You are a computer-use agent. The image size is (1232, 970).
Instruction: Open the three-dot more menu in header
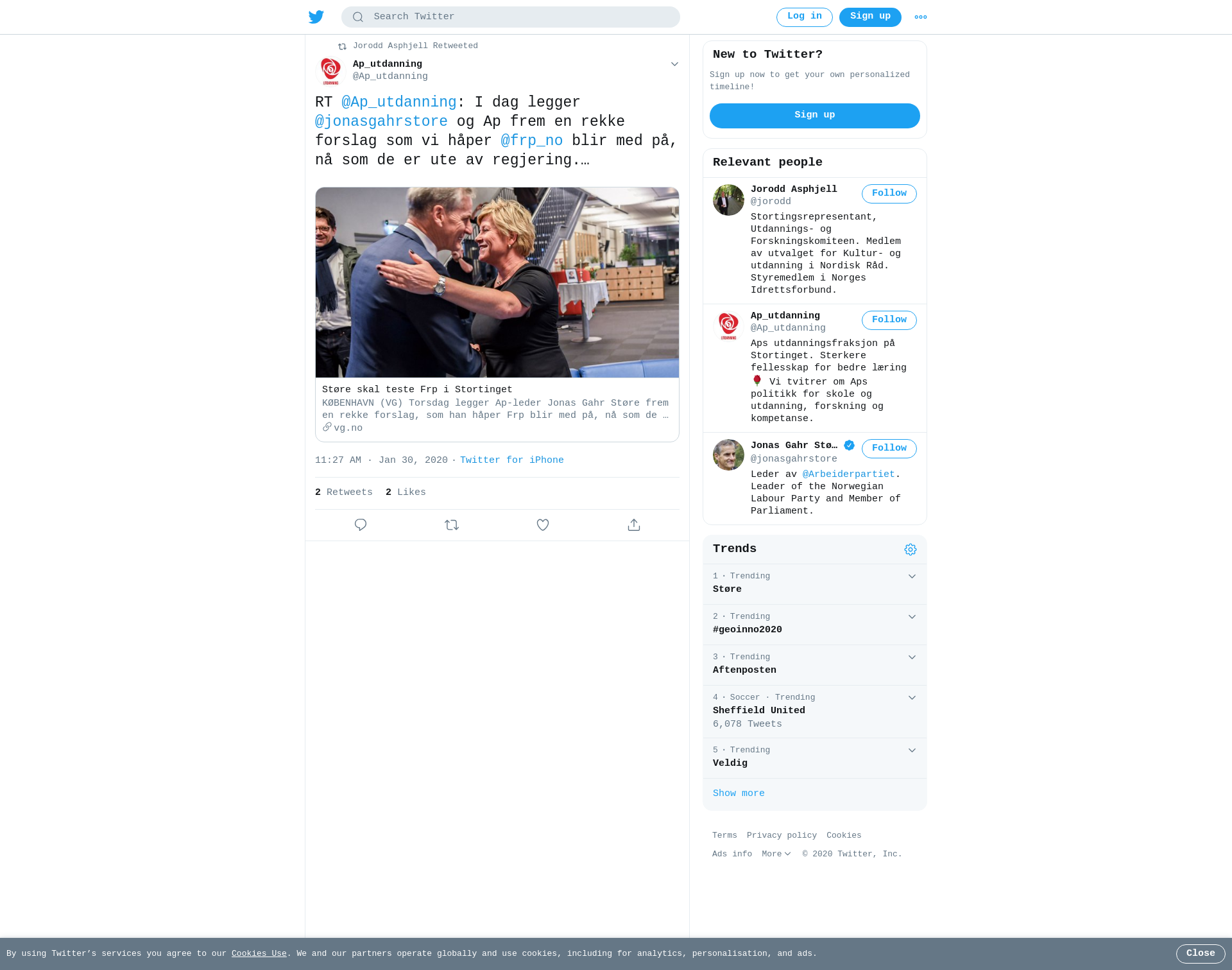tap(921, 17)
